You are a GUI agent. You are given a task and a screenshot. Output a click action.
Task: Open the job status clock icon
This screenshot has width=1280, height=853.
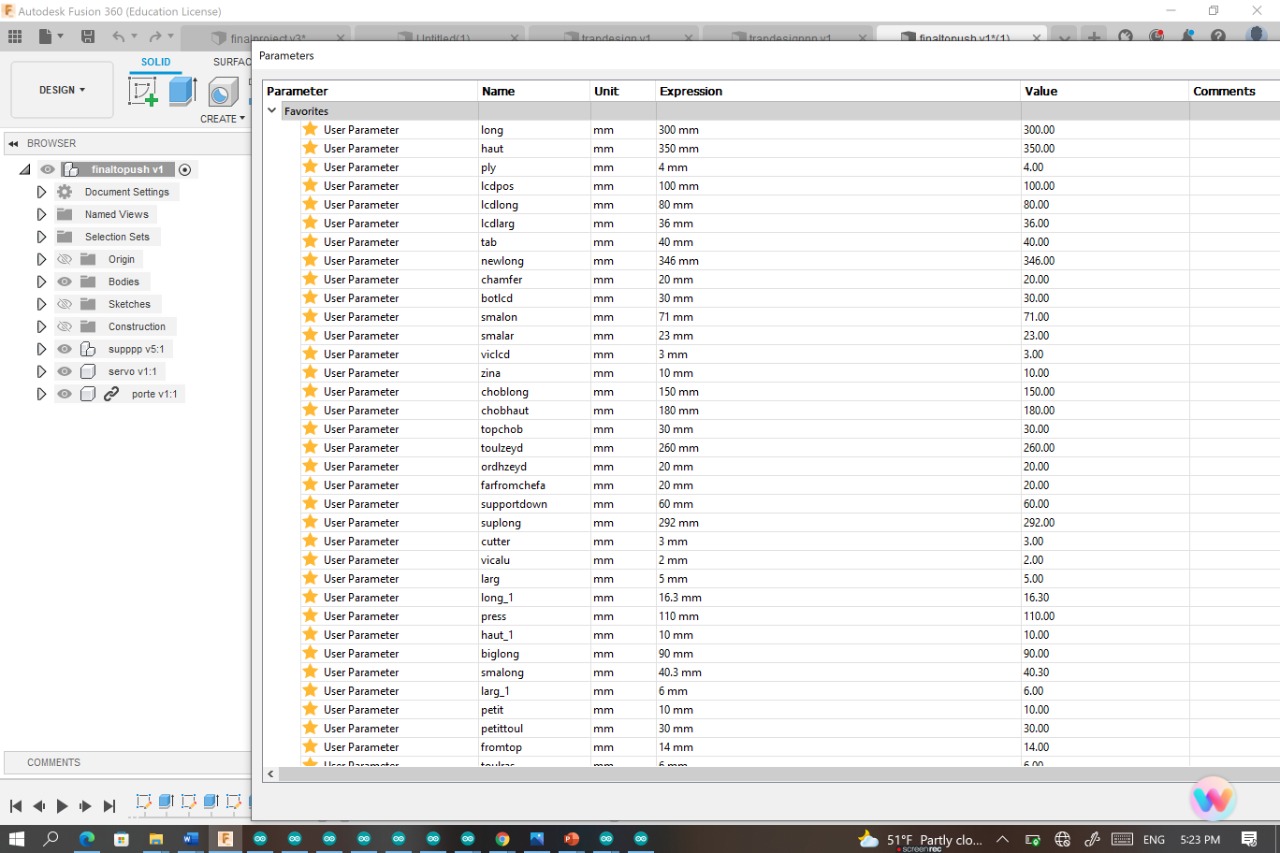click(x=1156, y=37)
